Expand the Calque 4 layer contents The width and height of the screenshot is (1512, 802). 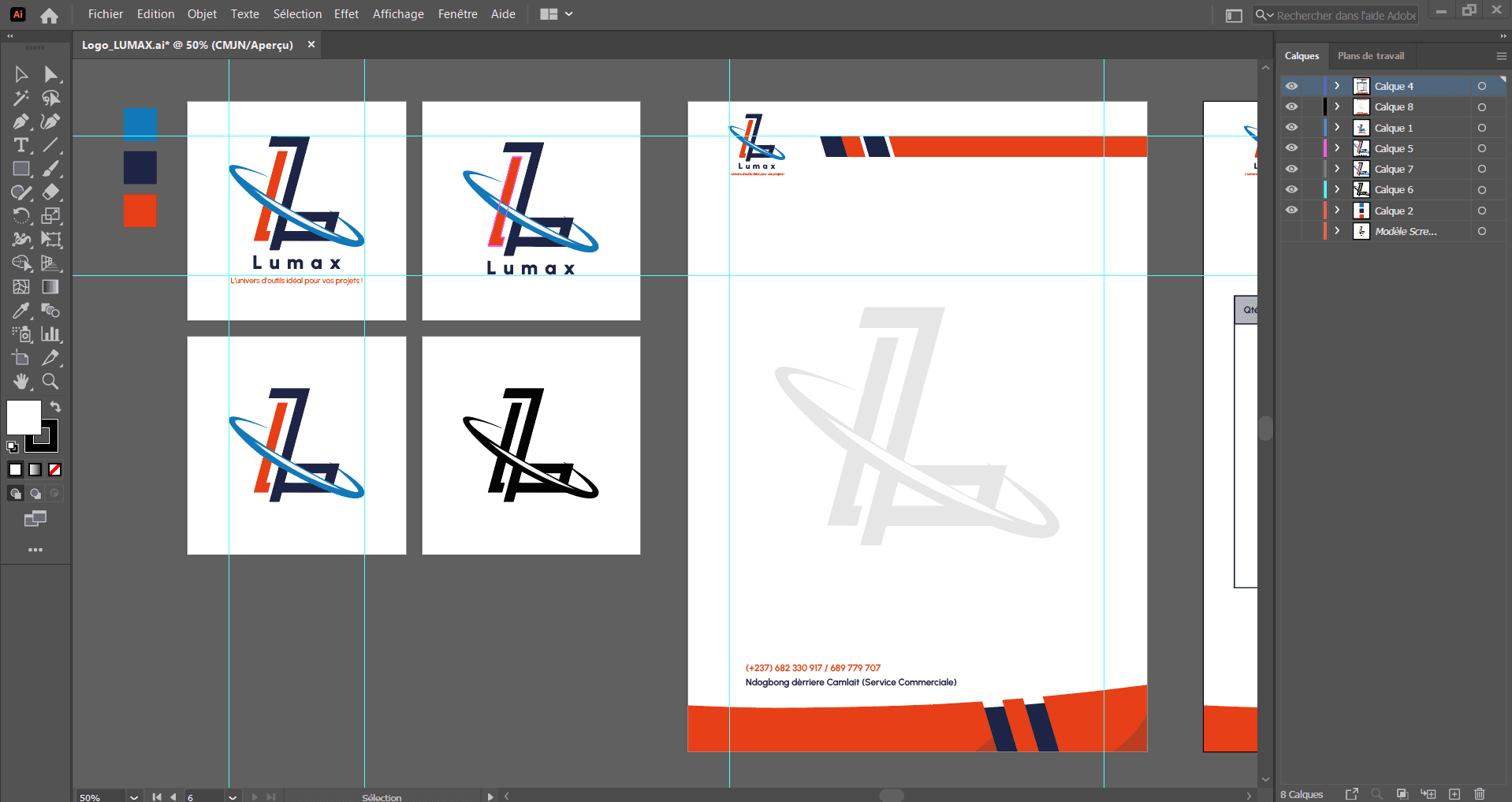coord(1337,86)
